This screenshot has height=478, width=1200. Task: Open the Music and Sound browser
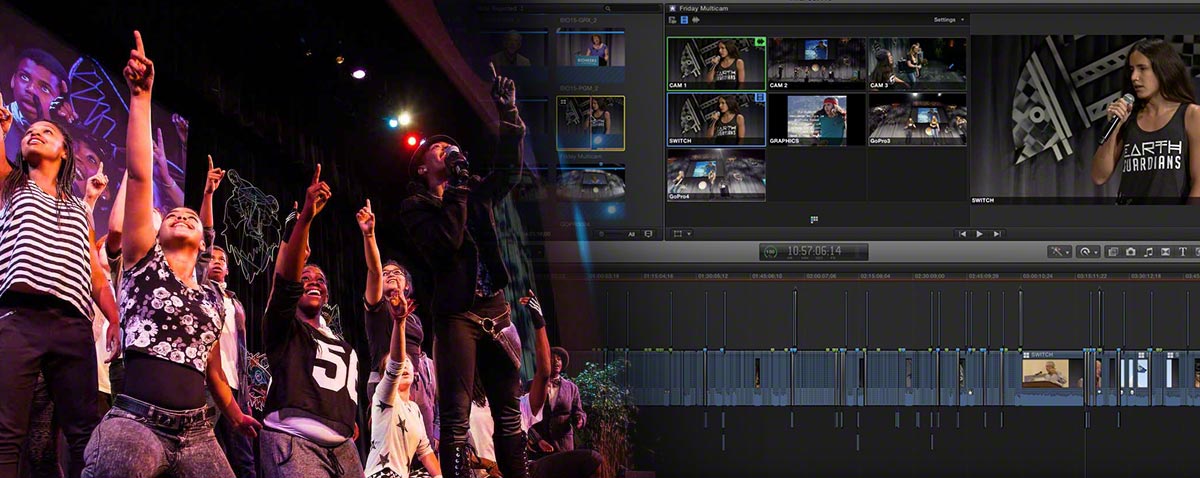(1148, 252)
